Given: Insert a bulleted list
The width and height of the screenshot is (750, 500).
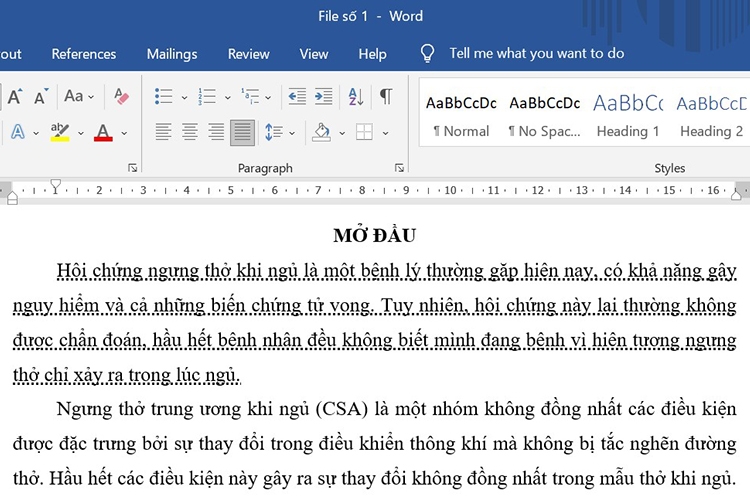Looking at the screenshot, I should click(164, 96).
